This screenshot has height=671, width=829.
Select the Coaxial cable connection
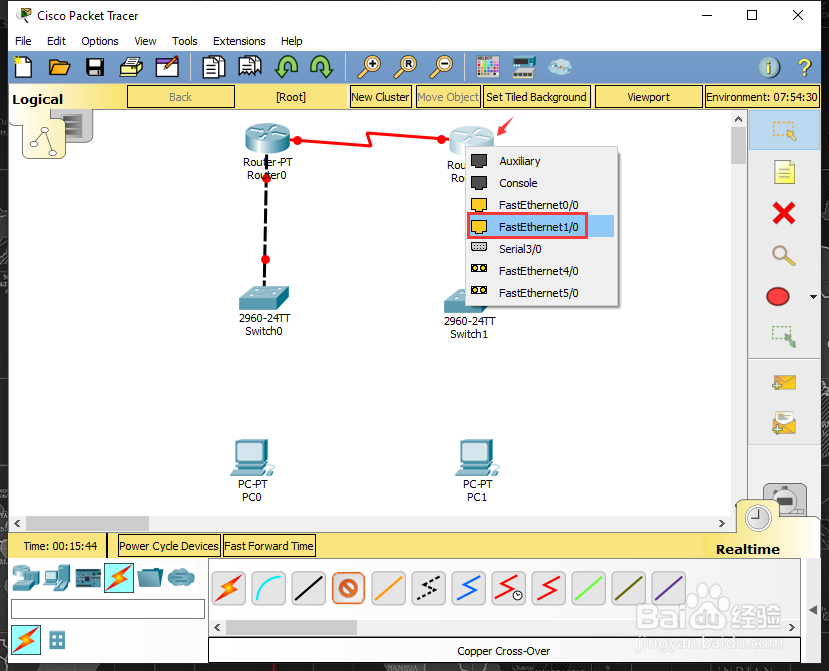coord(468,588)
